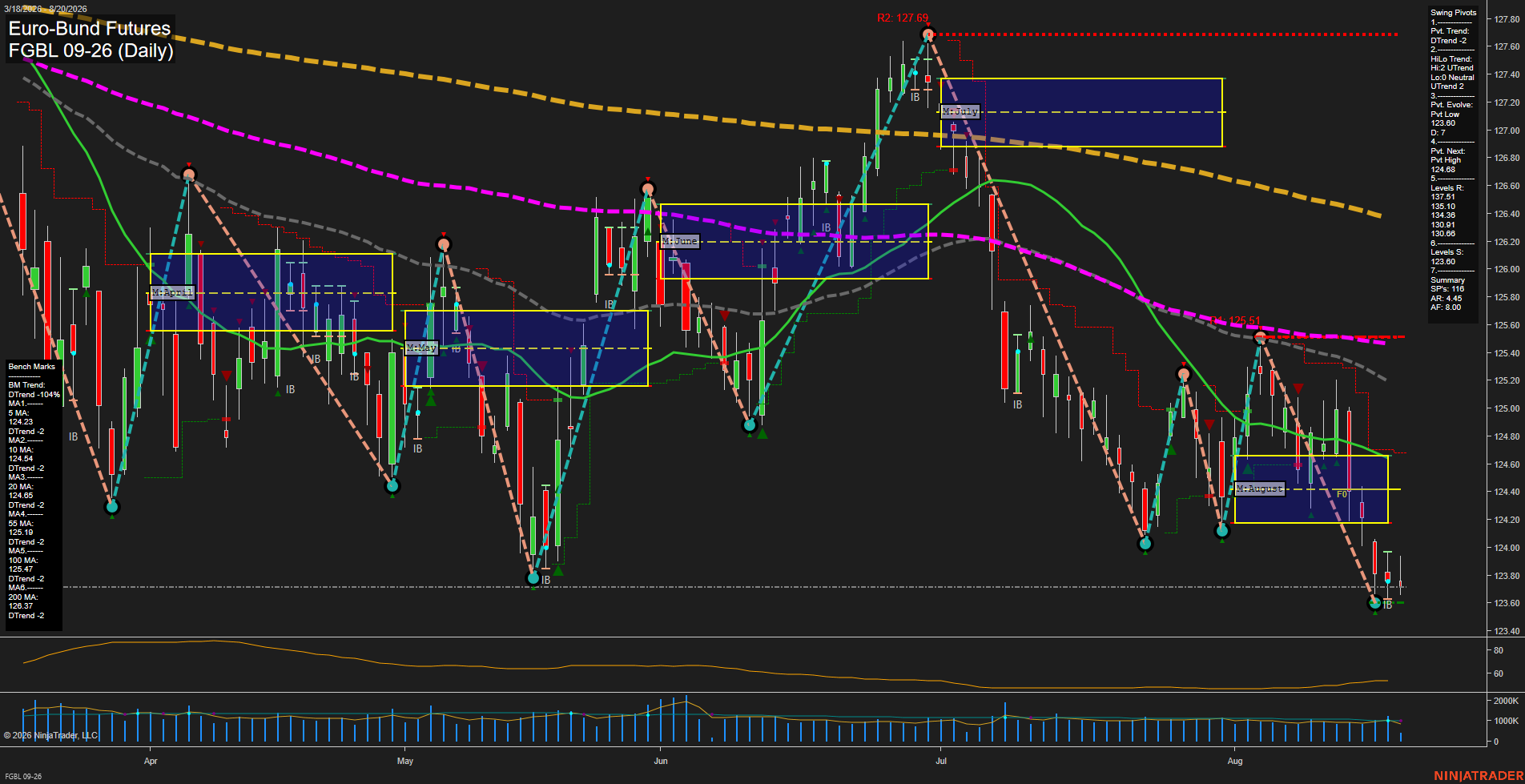Click the DTrend -104% value in Bench Marks
Screen dimensions: 1525x784
(34, 395)
